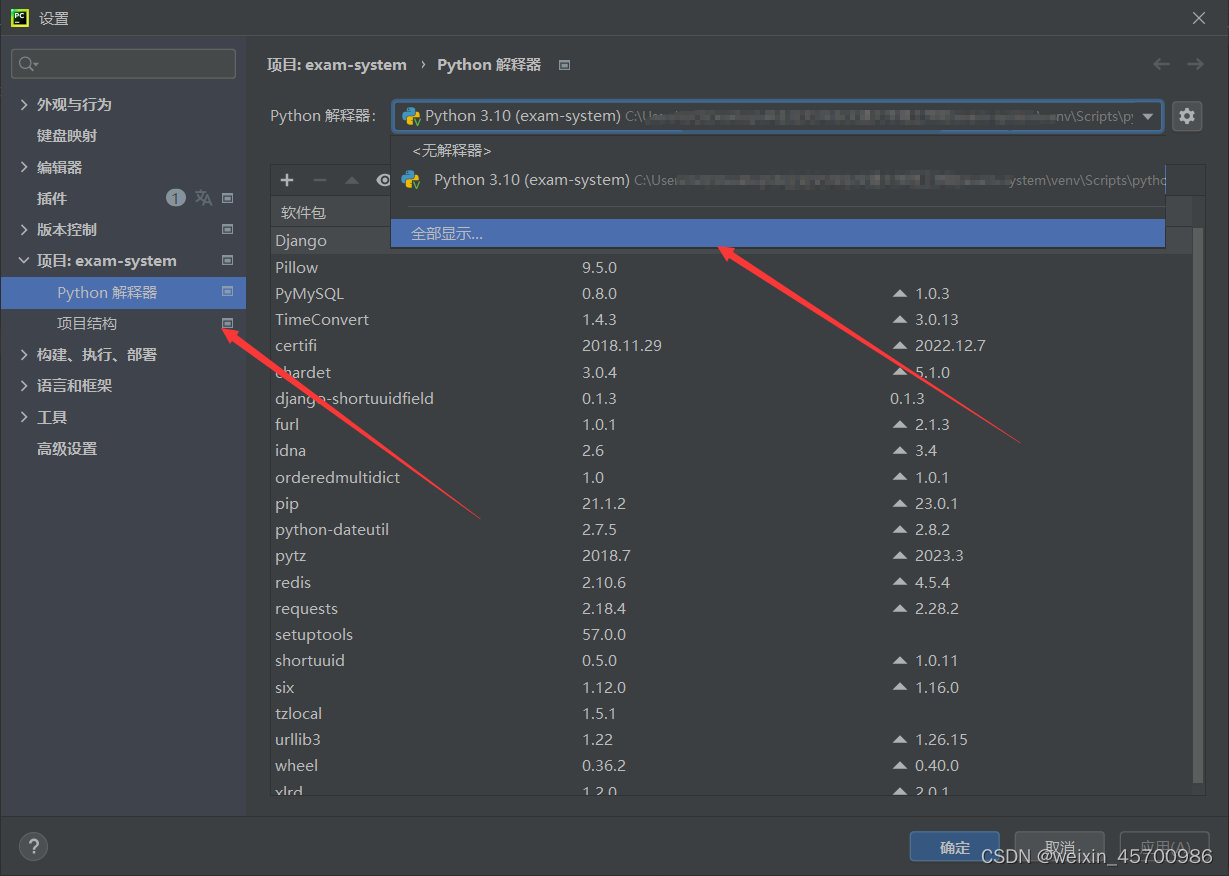1229x876 pixels.
Task: Click the 取消 button
Action: [1060, 846]
